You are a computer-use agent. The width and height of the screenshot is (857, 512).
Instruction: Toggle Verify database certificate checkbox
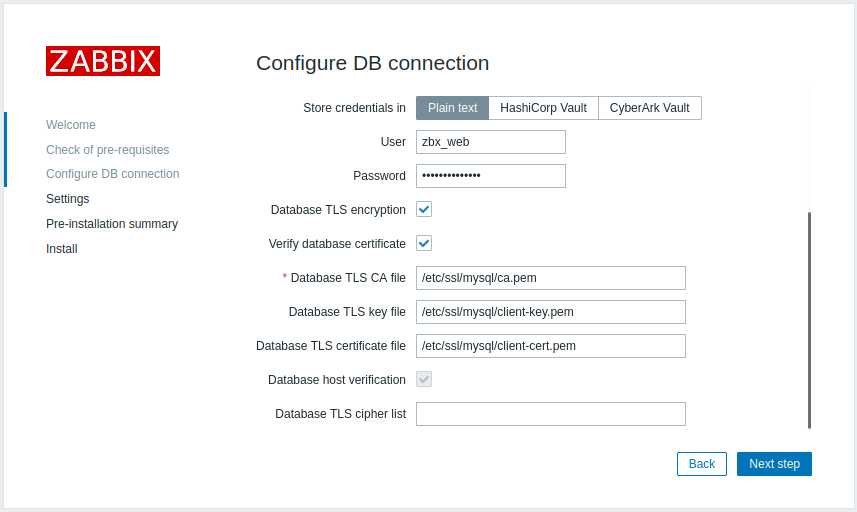(424, 243)
